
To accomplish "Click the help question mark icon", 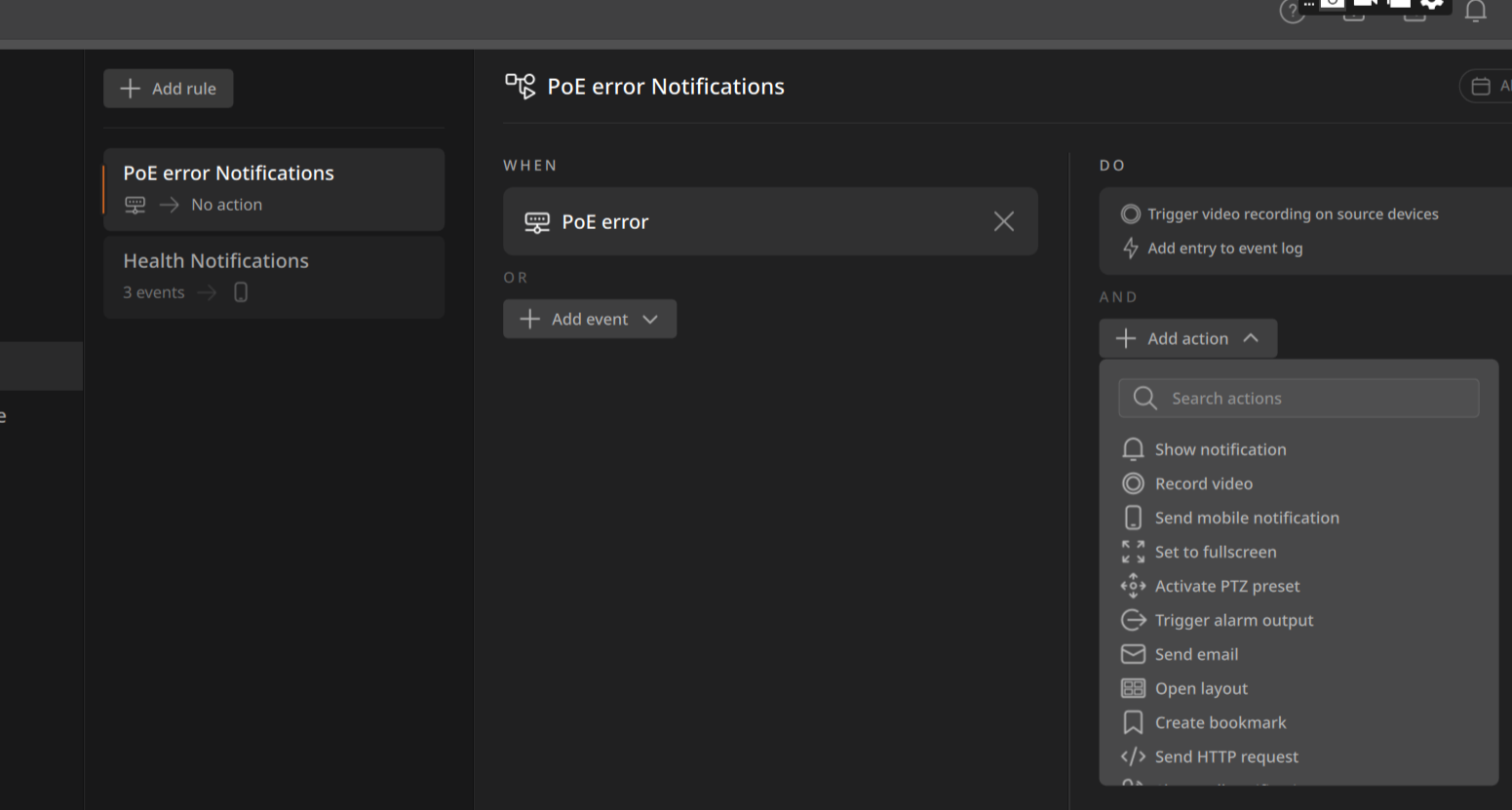I will 1292,12.
